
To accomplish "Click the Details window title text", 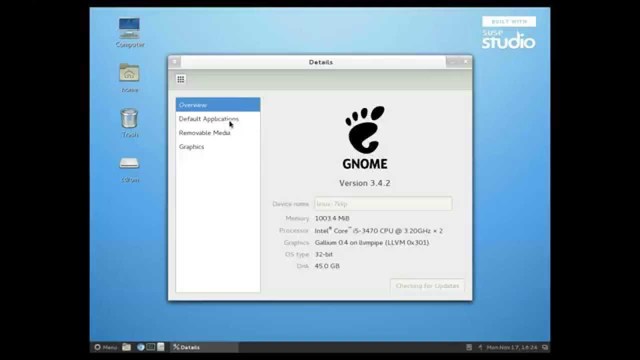I will tap(321, 62).
